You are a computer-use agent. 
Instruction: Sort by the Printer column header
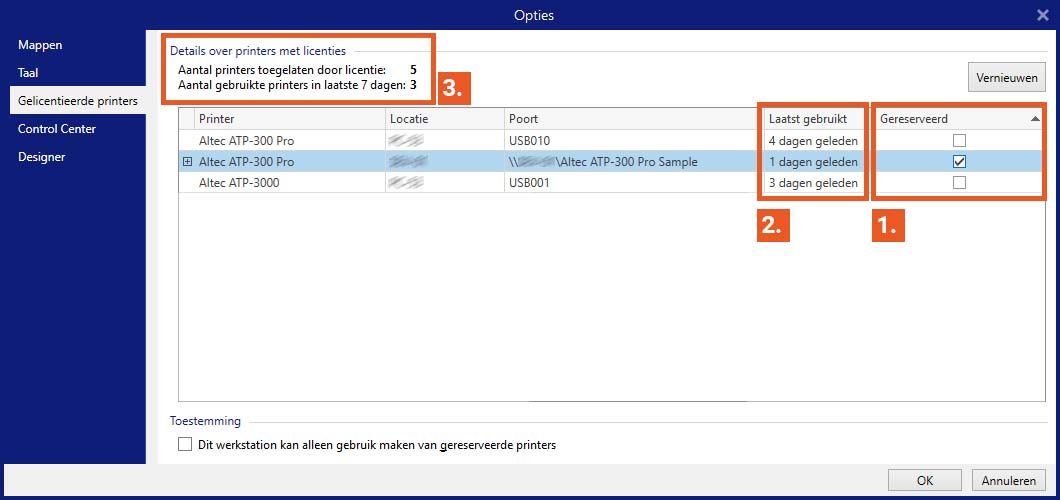[290, 119]
